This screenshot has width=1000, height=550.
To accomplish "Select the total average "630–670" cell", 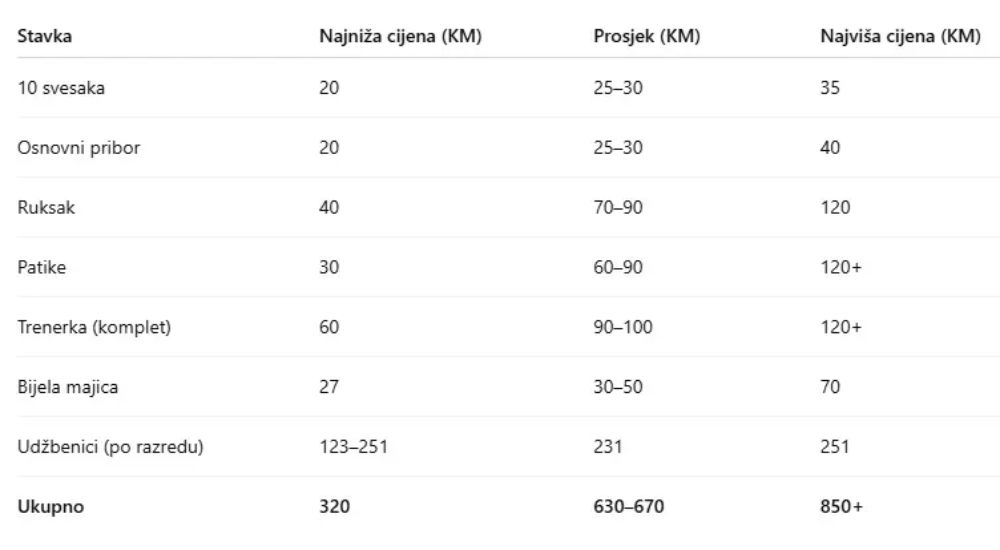I will coord(628,507).
